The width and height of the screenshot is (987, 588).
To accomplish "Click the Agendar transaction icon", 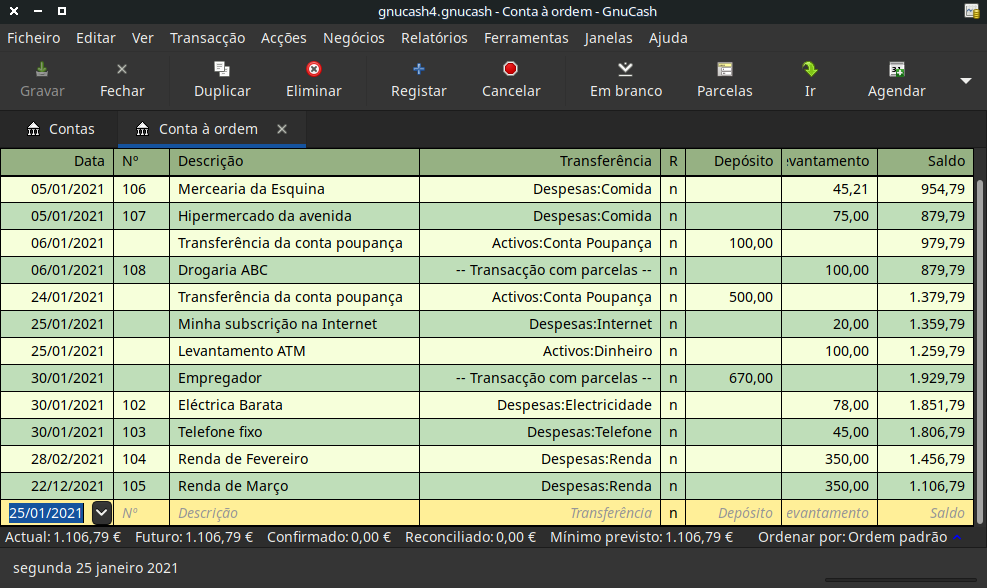I will (895, 80).
